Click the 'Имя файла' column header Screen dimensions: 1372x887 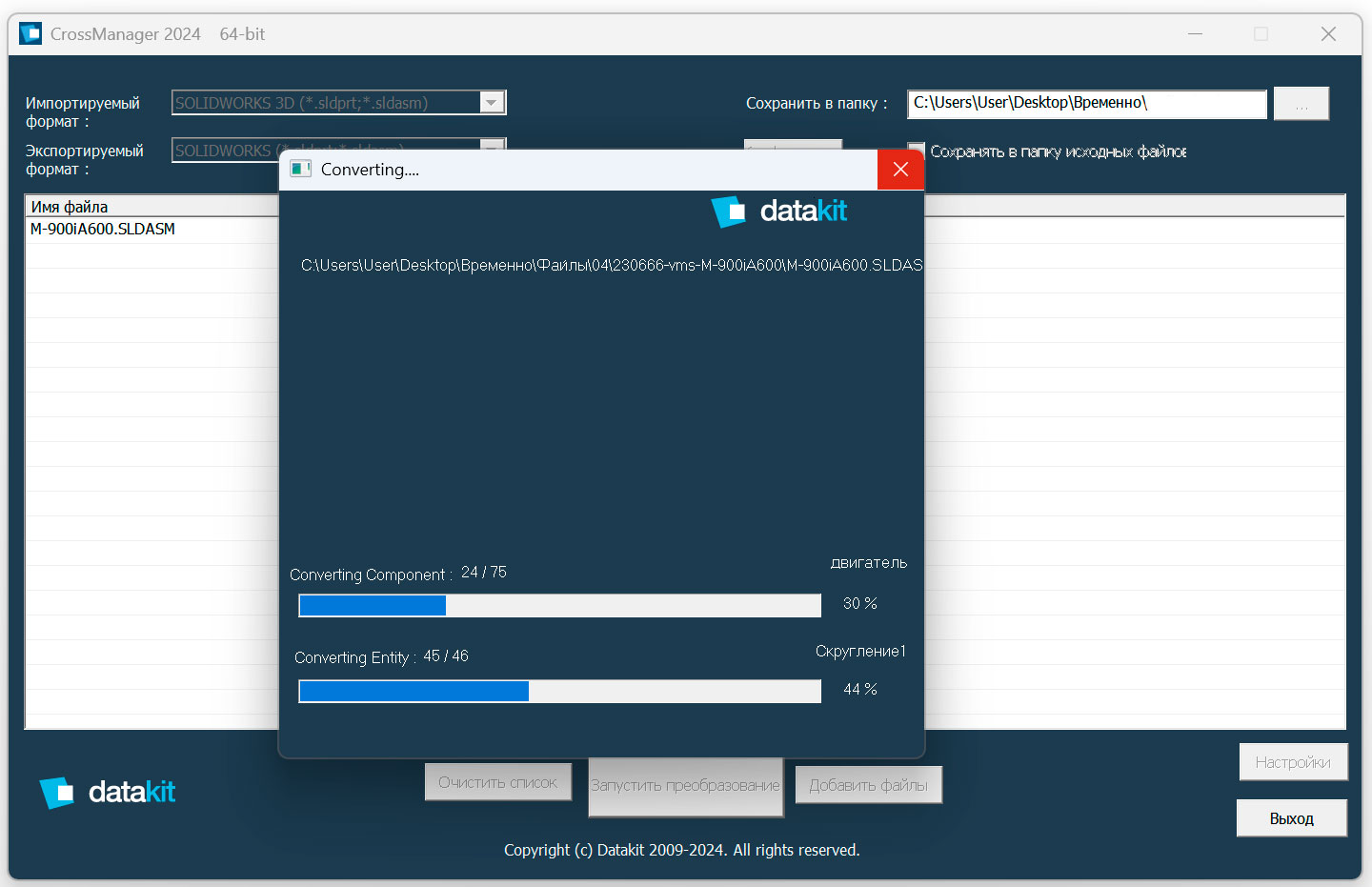point(70,207)
